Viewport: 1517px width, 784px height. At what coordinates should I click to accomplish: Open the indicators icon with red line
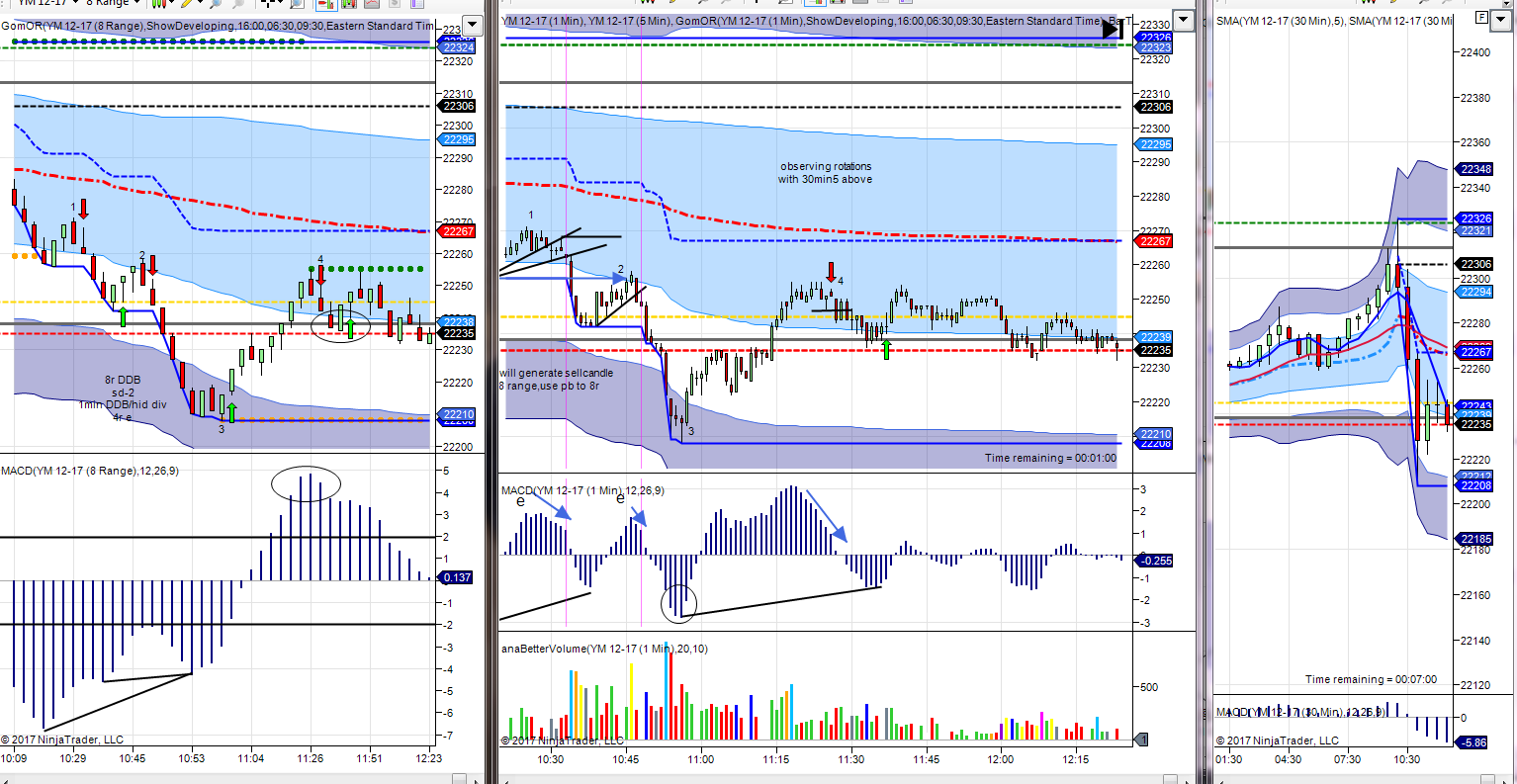372,3
